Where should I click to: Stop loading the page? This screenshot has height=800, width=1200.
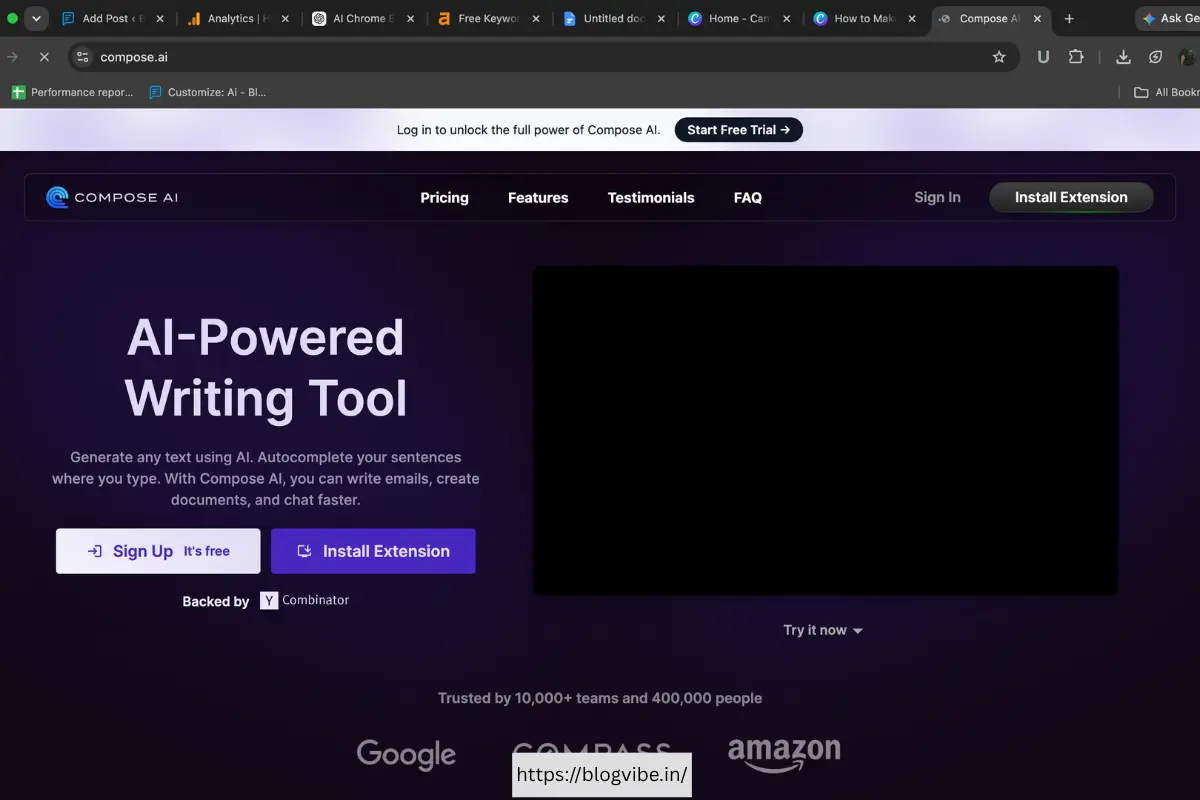click(44, 57)
